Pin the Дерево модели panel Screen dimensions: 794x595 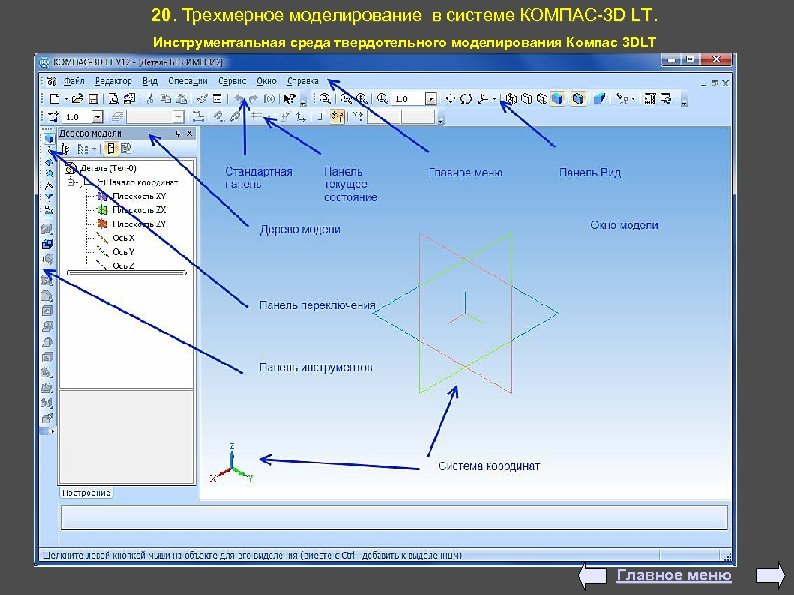point(178,134)
